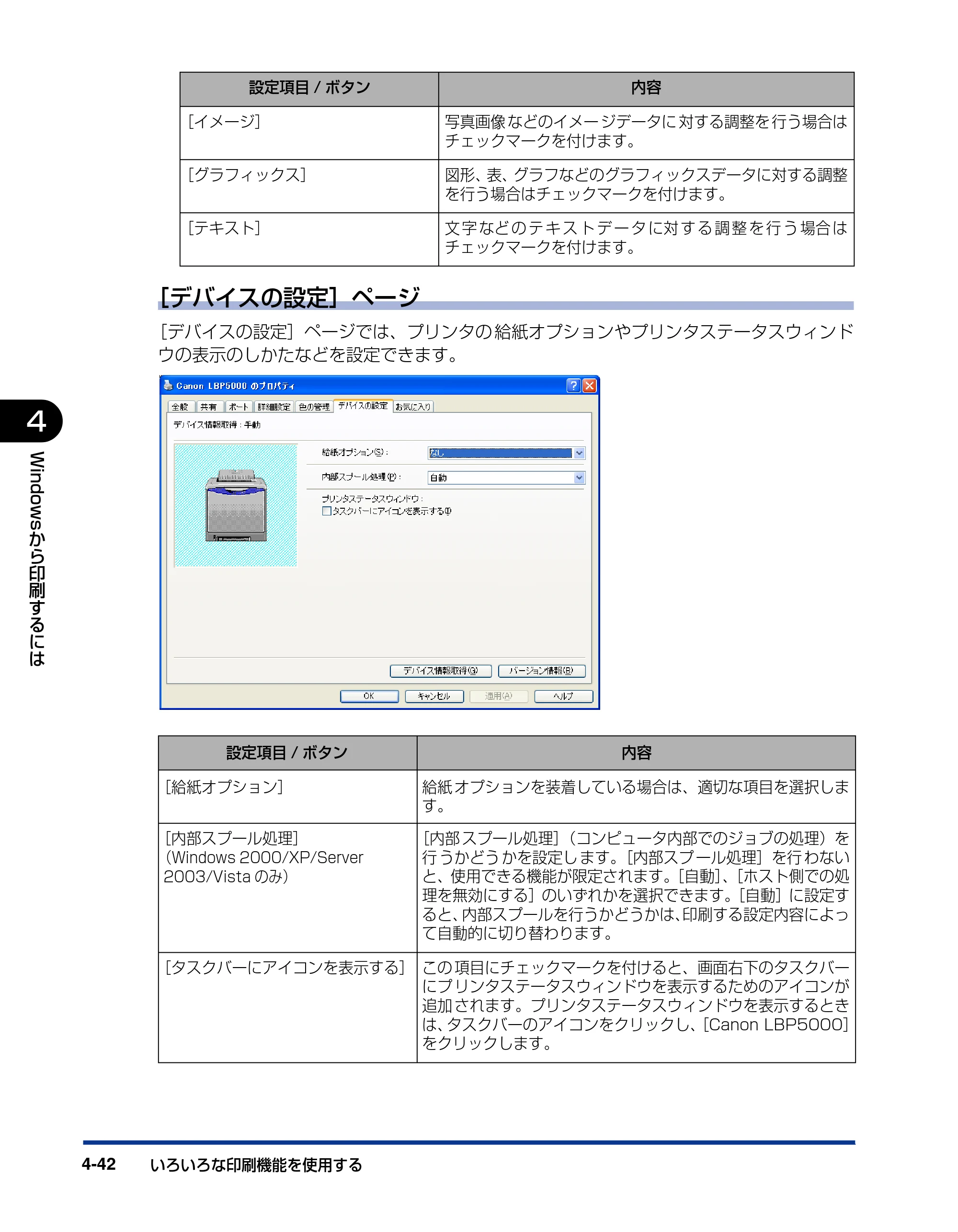Click the printer preview image
The width and height of the screenshot is (958, 1232).
[236, 505]
